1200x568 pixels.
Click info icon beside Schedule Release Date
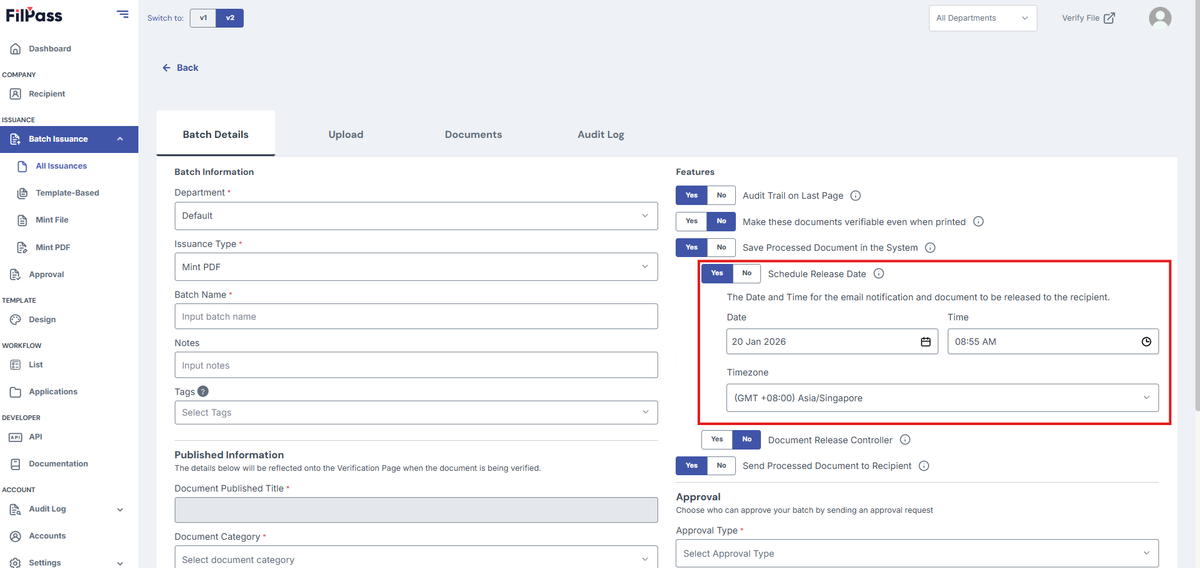879,274
